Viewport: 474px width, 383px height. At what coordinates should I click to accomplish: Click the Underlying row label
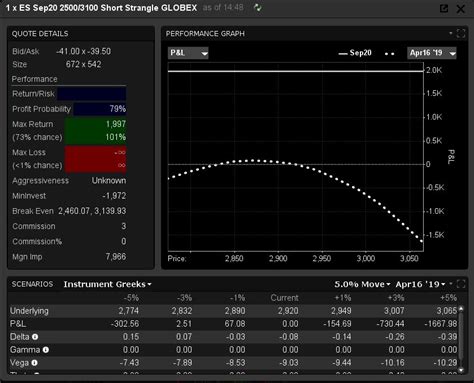click(29, 311)
